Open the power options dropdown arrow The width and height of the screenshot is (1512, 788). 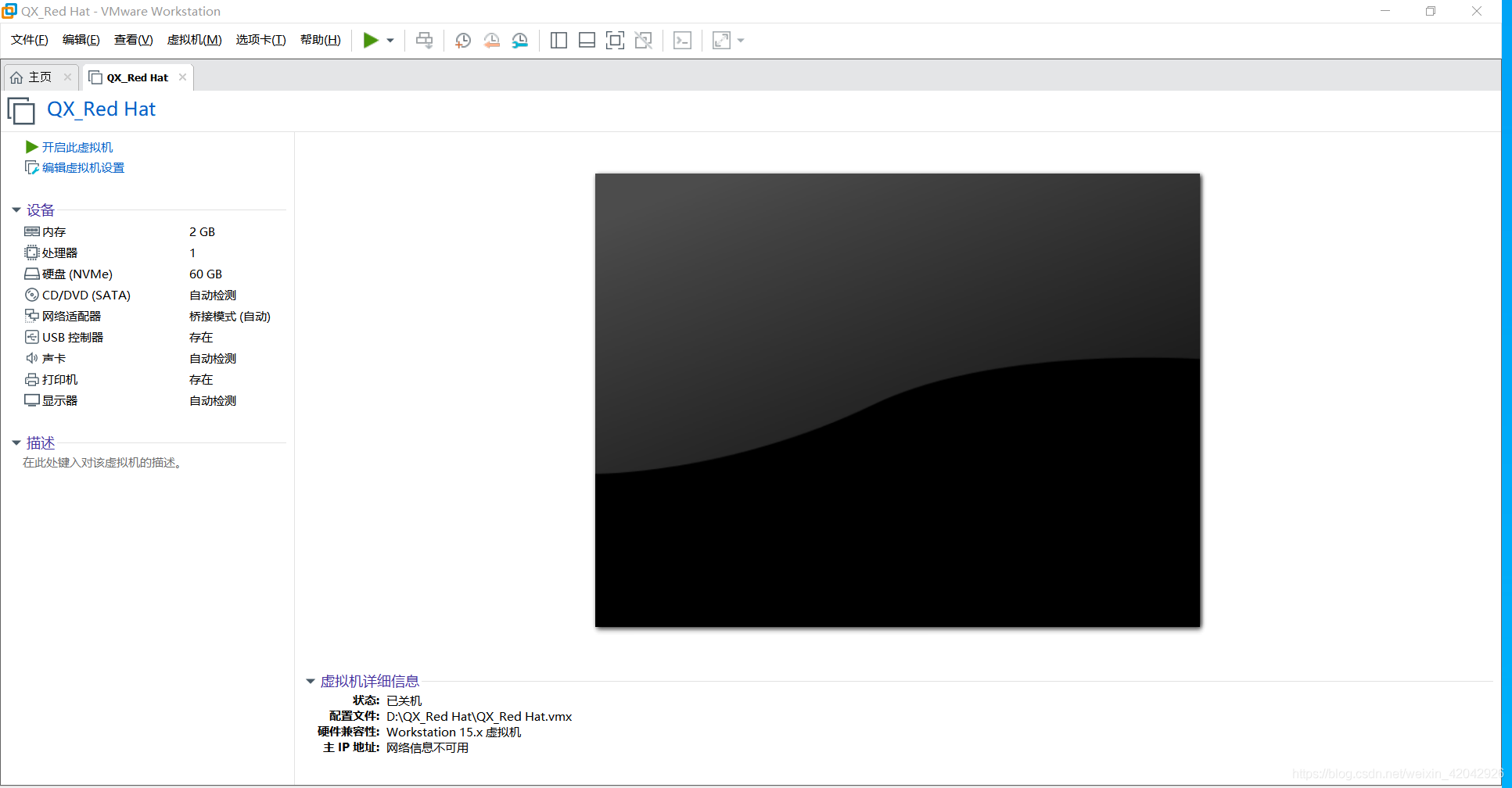coord(390,41)
